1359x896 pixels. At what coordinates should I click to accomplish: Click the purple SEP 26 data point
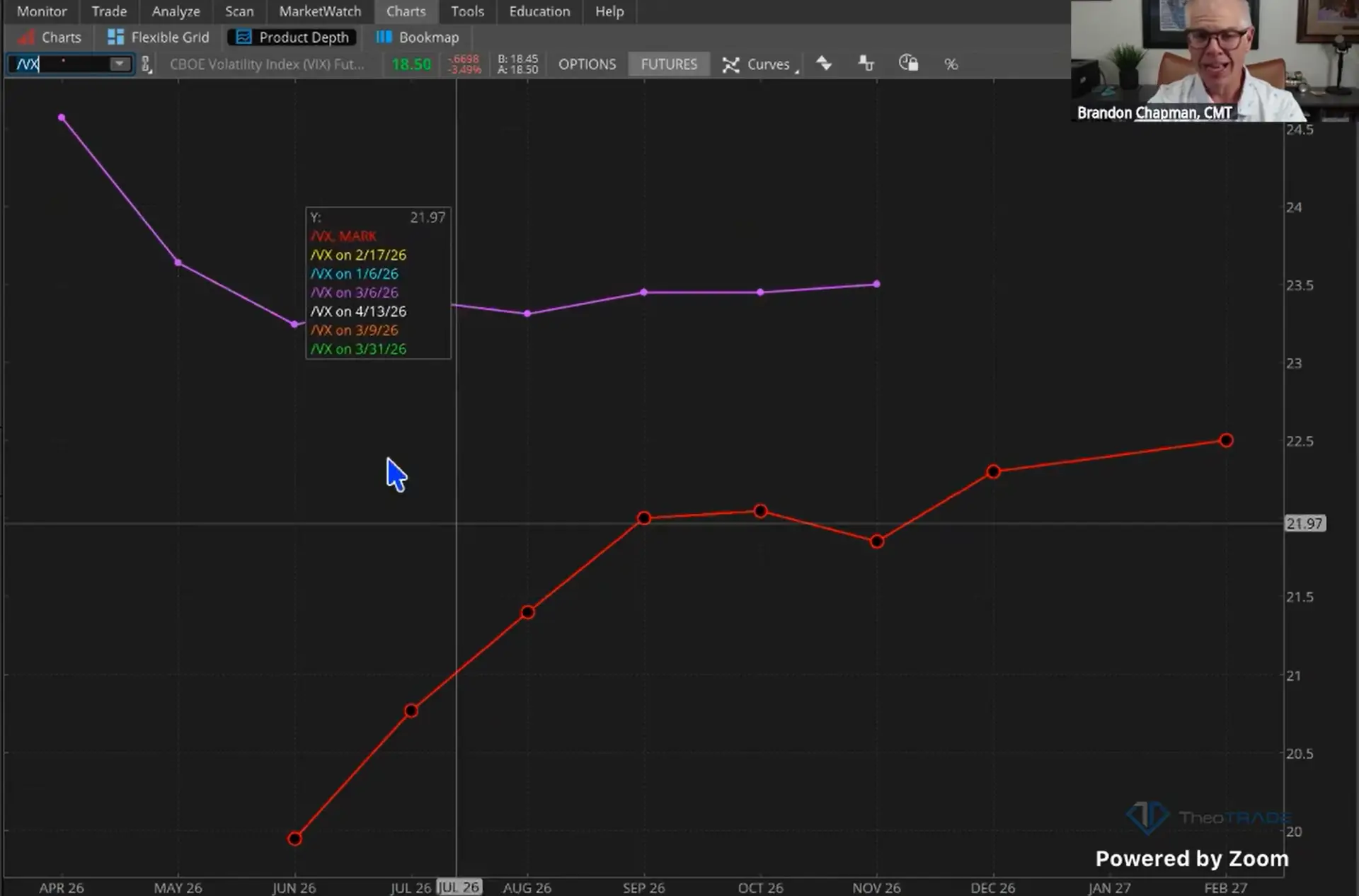[x=644, y=292]
